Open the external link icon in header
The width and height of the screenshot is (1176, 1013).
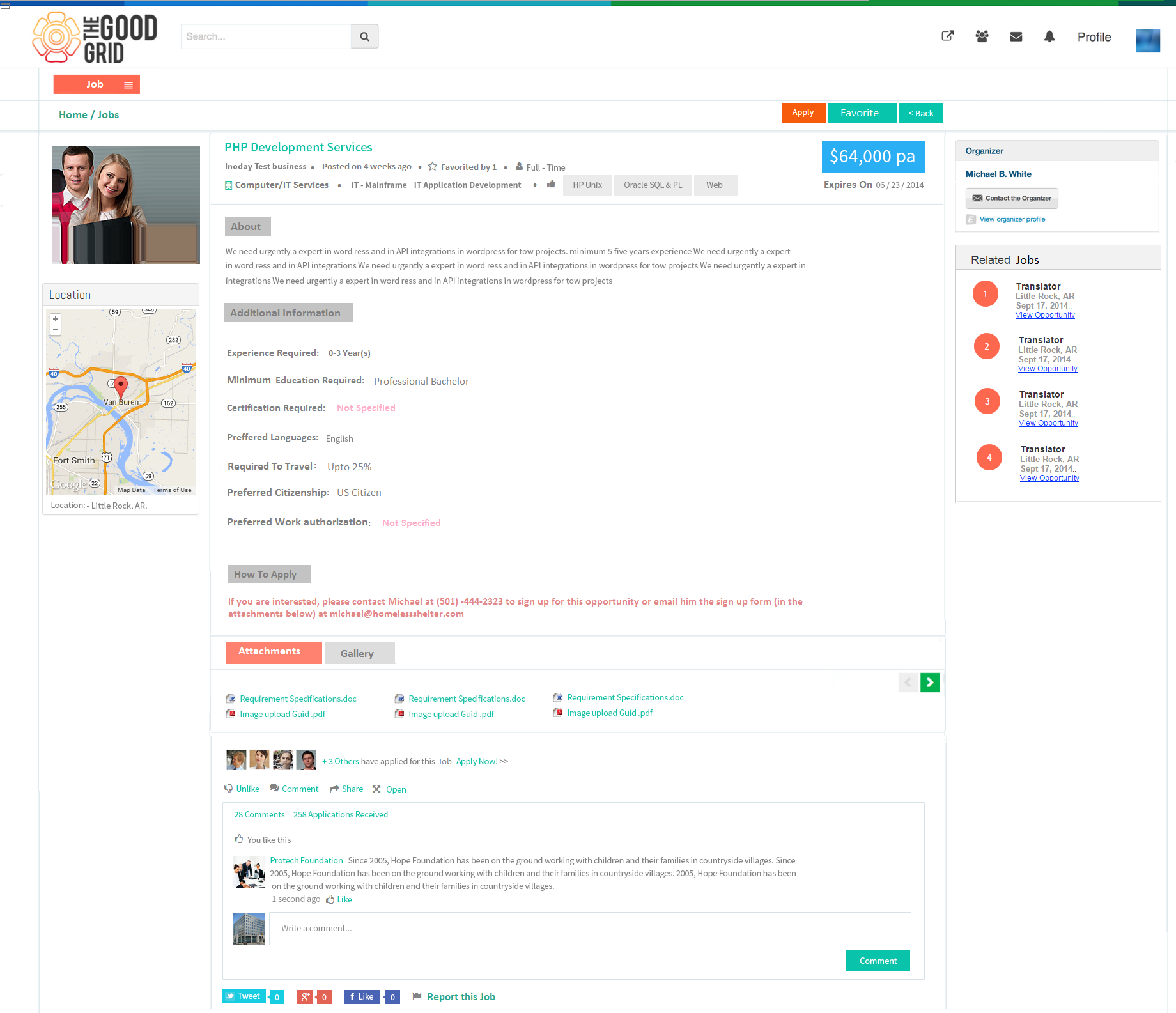(948, 36)
